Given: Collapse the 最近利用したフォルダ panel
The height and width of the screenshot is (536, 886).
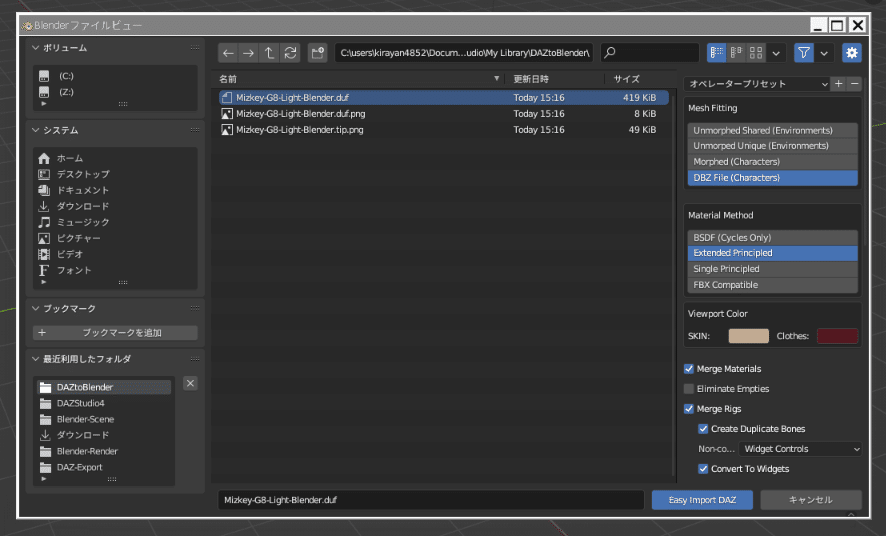Looking at the screenshot, I should pyautogui.click(x=36, y=359).
